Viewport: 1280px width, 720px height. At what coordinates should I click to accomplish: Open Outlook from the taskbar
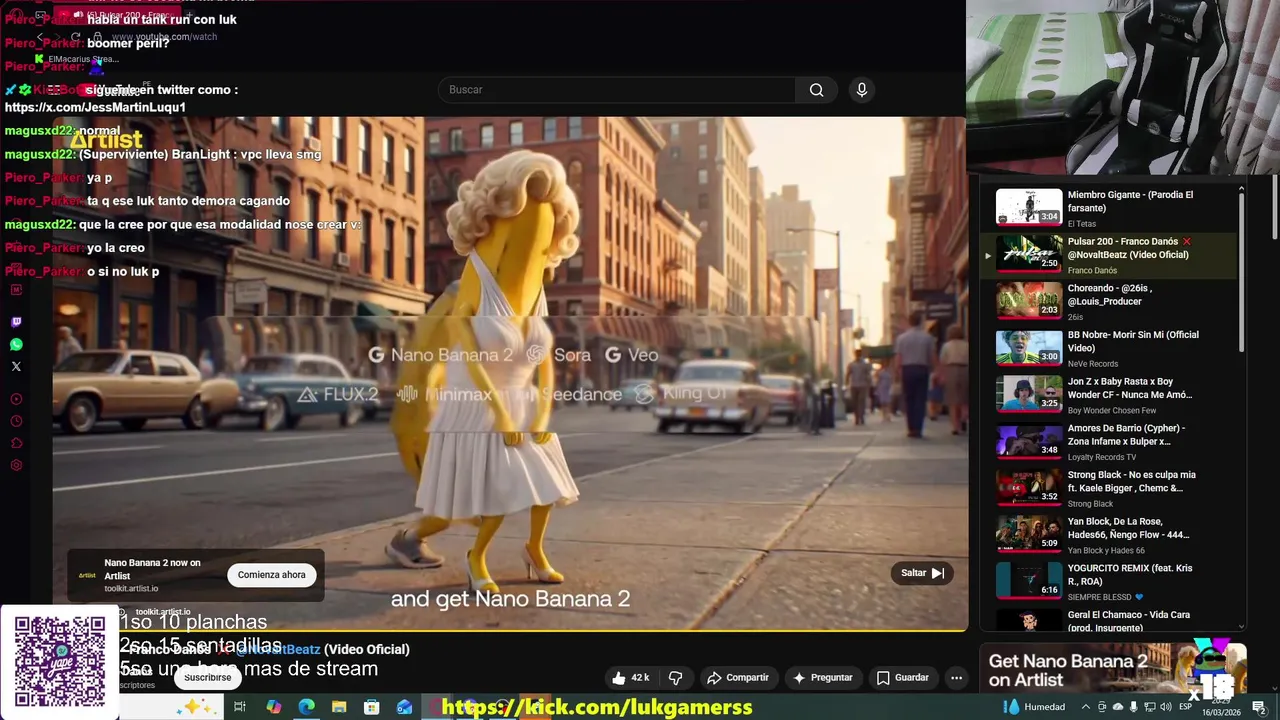[404, 707]
